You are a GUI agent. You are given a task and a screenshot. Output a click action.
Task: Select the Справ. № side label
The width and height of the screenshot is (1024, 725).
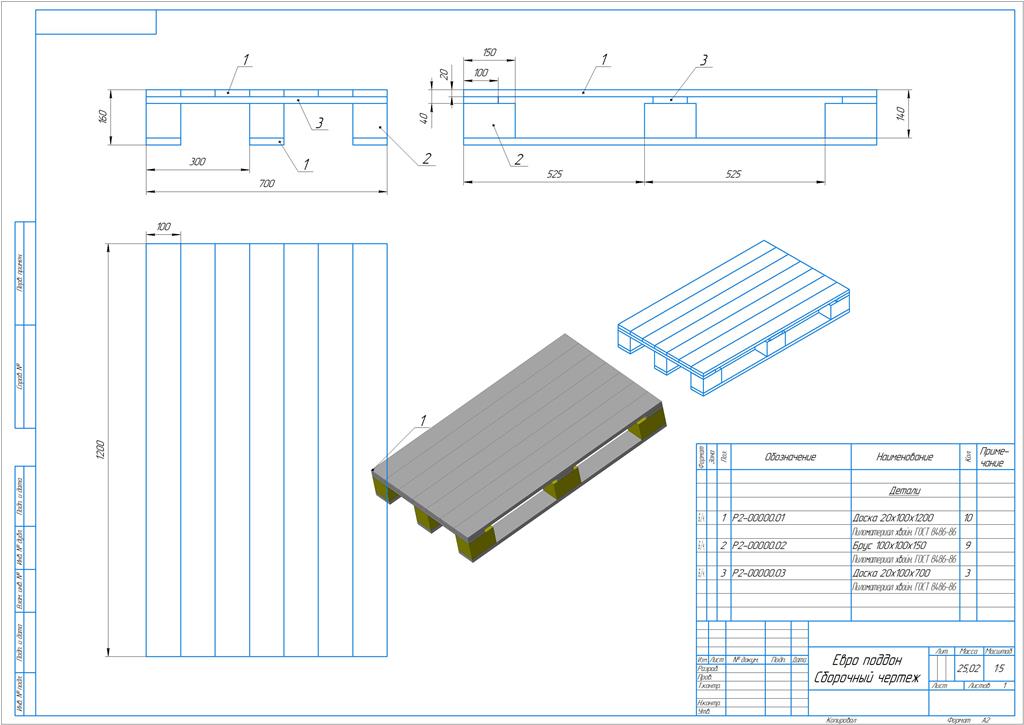(20, 377)
